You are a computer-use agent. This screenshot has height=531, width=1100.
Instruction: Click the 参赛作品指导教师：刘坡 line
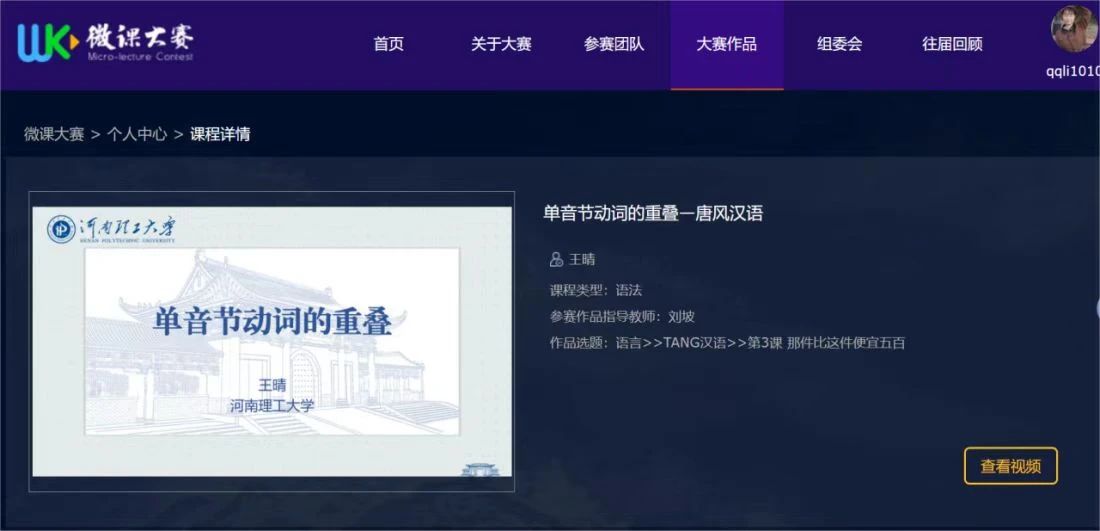click(x=622, y=316)
